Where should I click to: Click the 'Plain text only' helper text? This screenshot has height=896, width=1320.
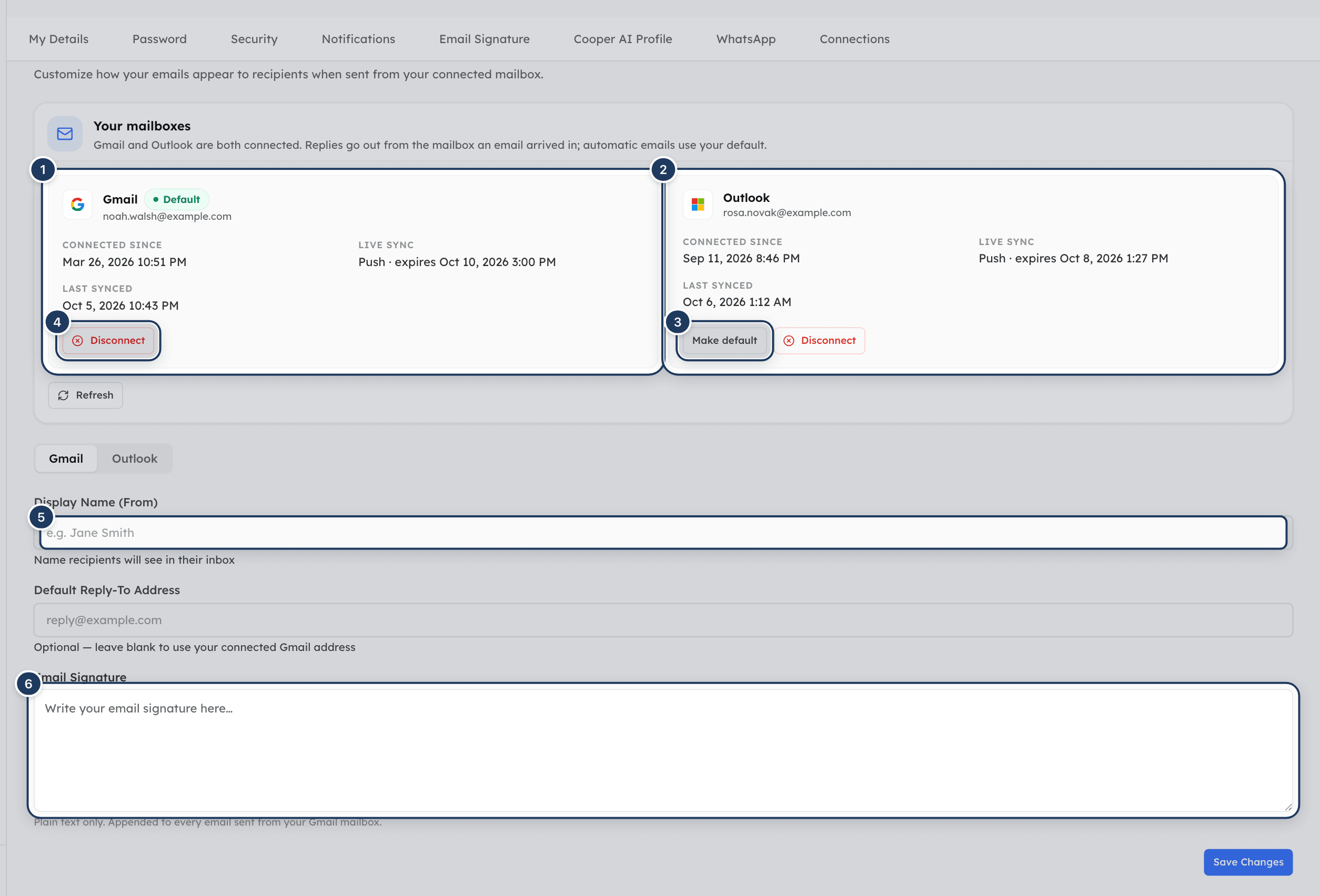208,822
